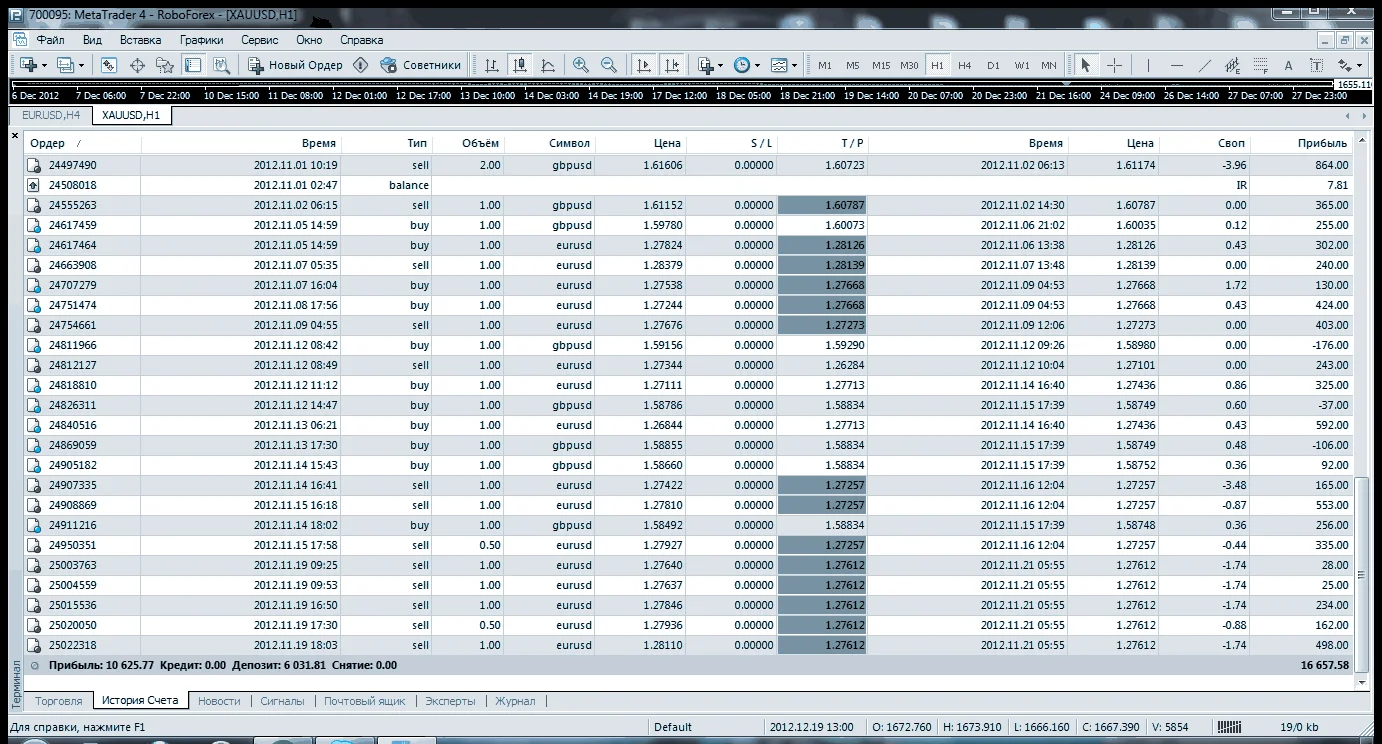The image size is (1382, 744).
Task: Open the Market Watch window icon
Action: point(109,65)
